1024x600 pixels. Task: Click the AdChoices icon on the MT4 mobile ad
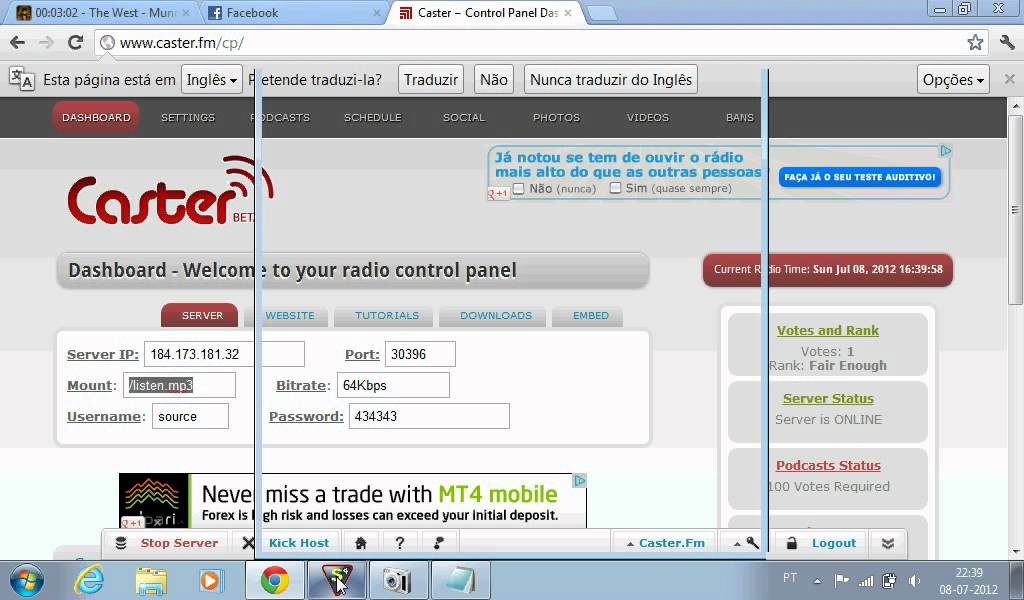[579, 481]
